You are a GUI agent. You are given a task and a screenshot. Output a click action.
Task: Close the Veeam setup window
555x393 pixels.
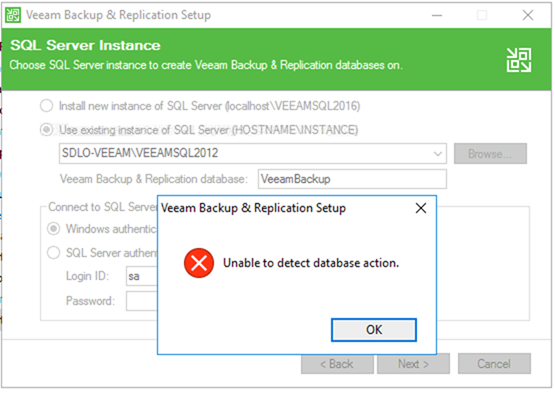click(x=528, y=15)
